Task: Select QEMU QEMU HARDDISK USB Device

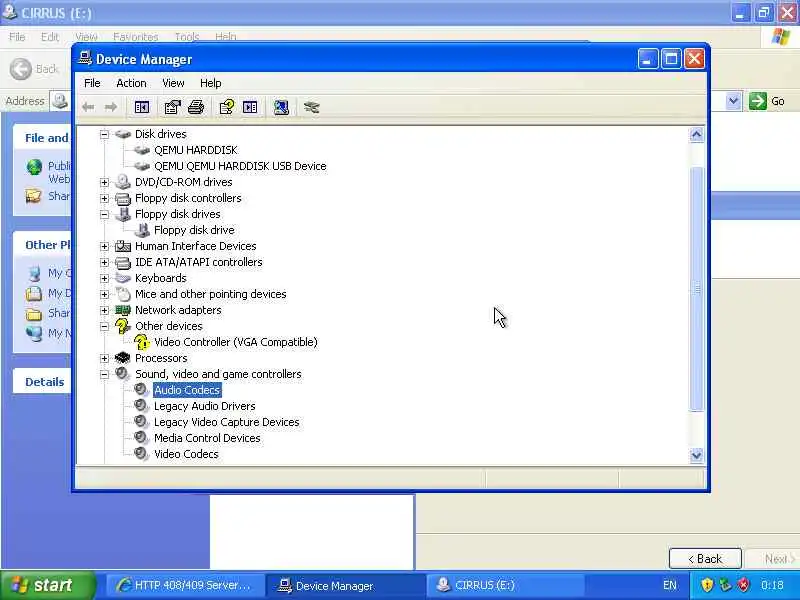Action: coord(240,166)
